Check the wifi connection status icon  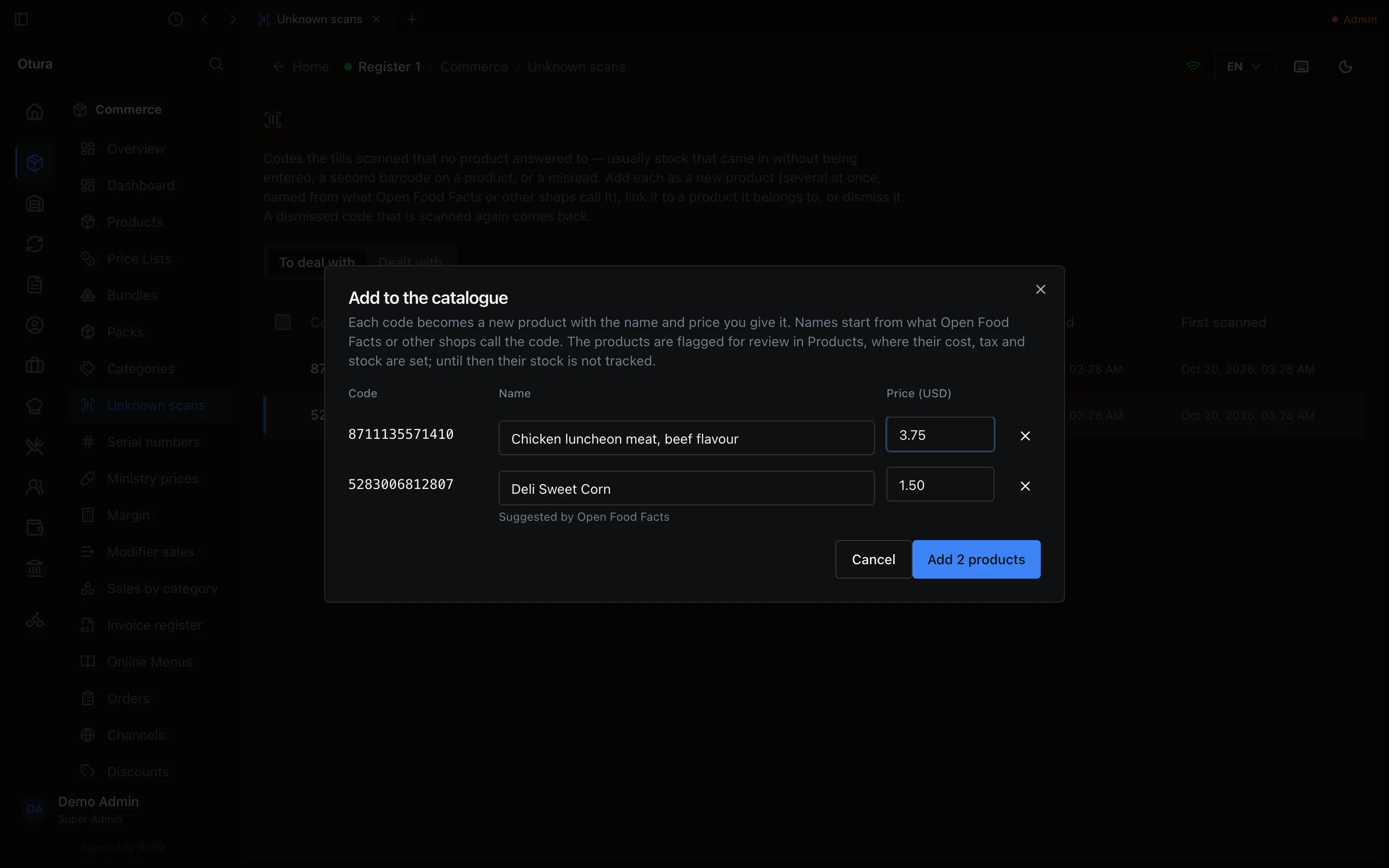tap(1193, 67)
